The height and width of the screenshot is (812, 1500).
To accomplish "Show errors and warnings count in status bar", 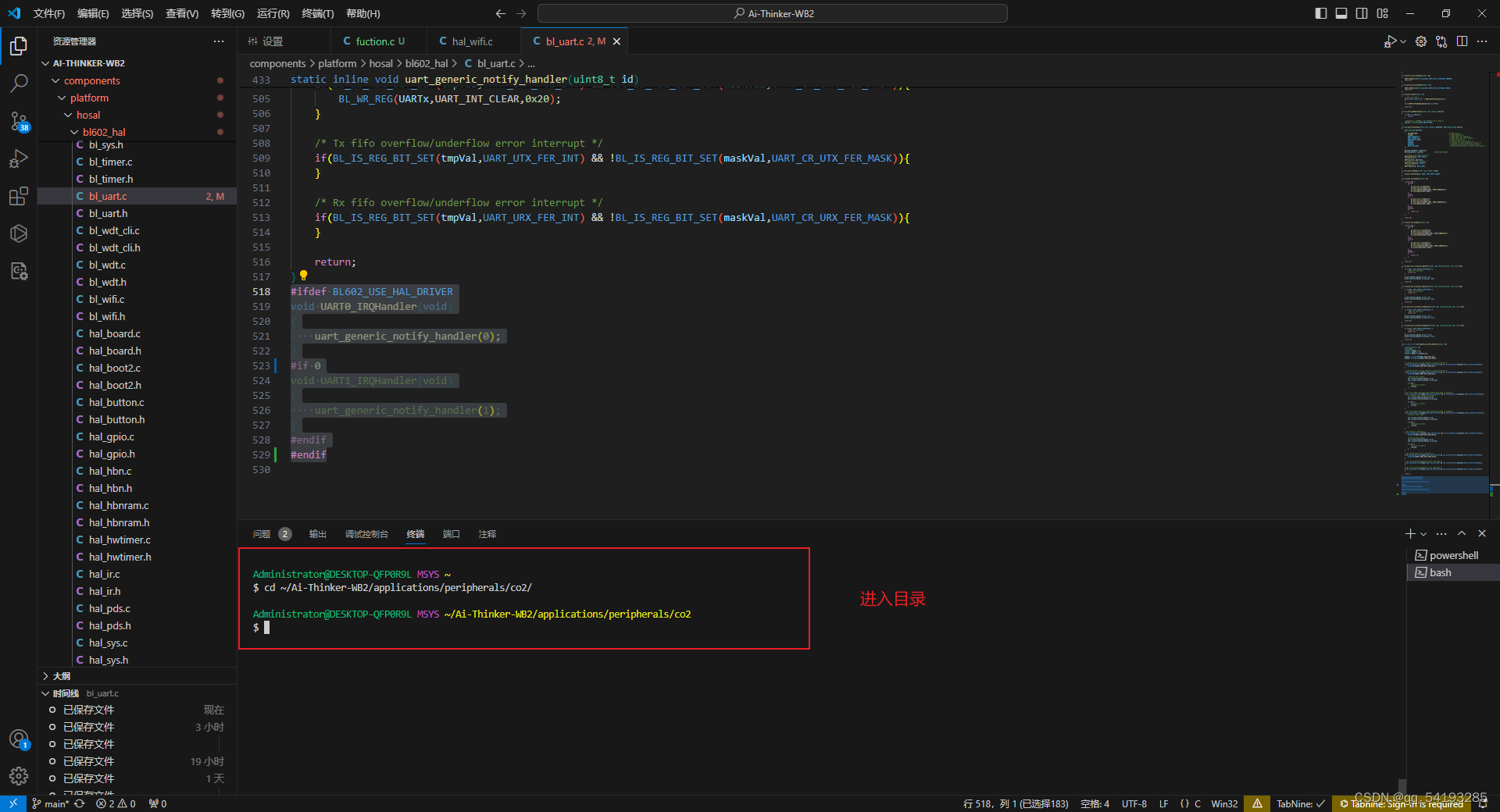I will [116, 803].
